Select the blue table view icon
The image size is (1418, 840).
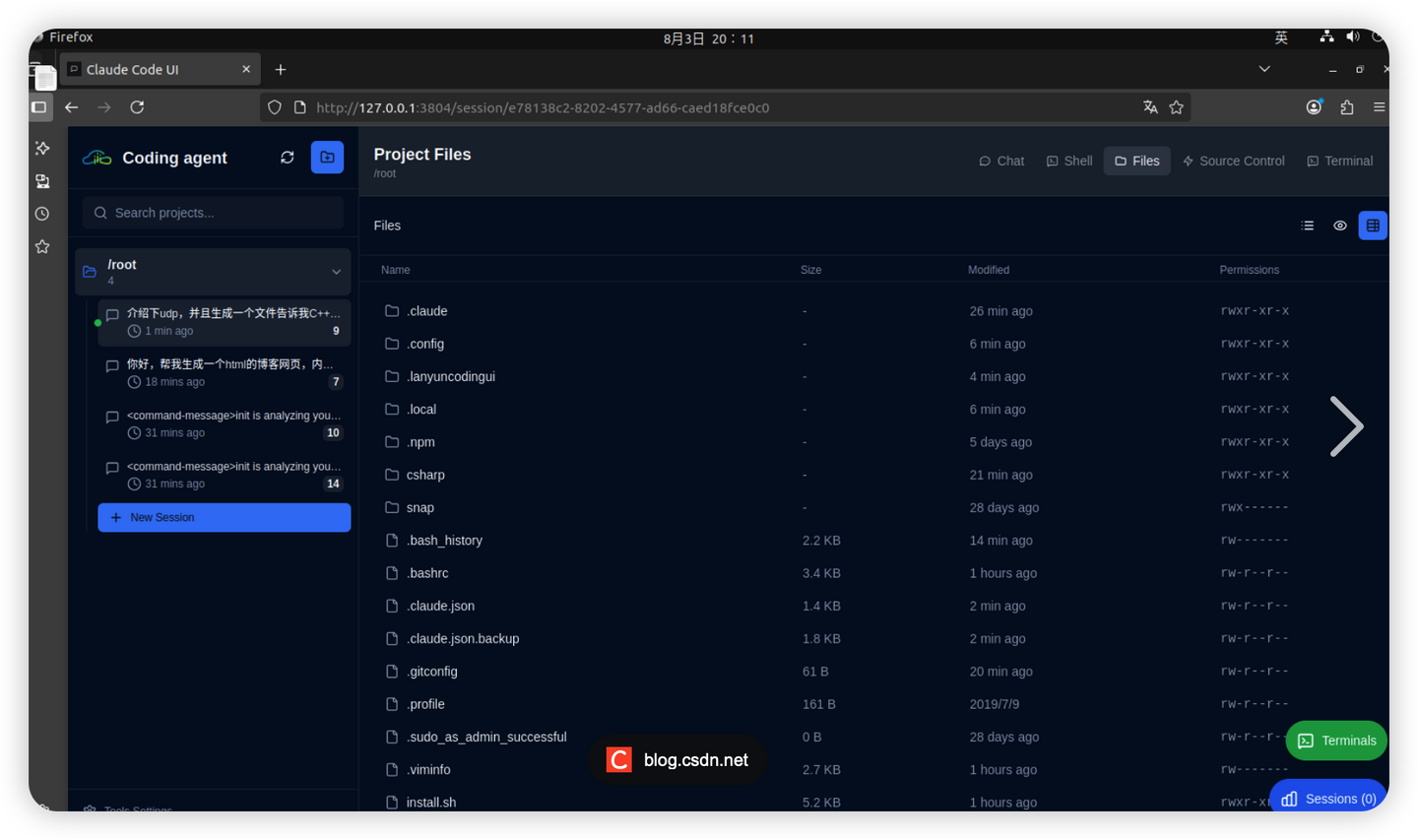point(1373,226)
